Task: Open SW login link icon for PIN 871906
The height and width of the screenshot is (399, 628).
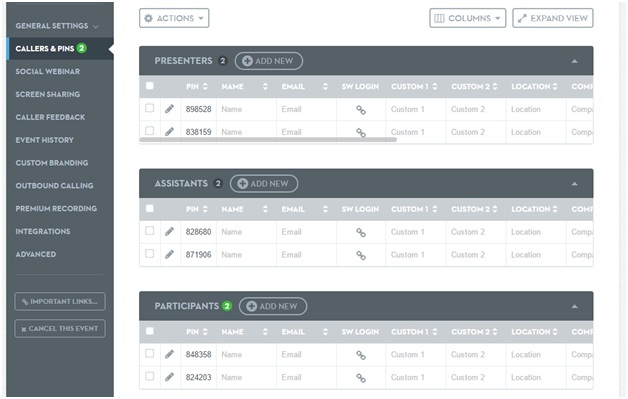Action: tap(361, 255)
